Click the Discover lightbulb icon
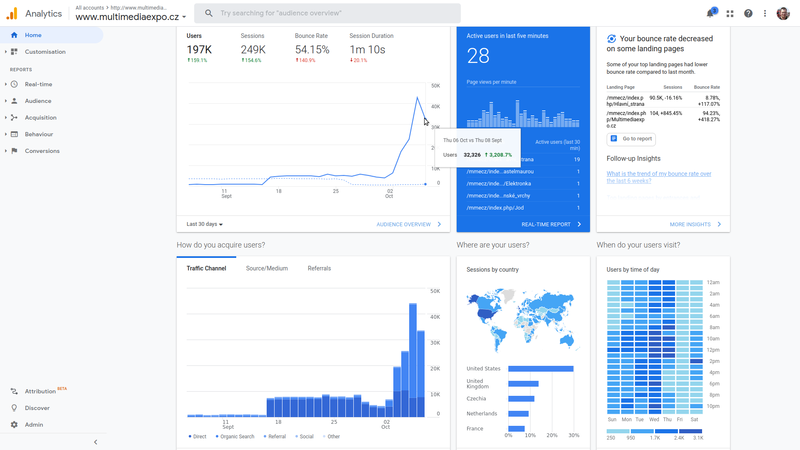The image size is (800, 450). (x=14, y=408)
